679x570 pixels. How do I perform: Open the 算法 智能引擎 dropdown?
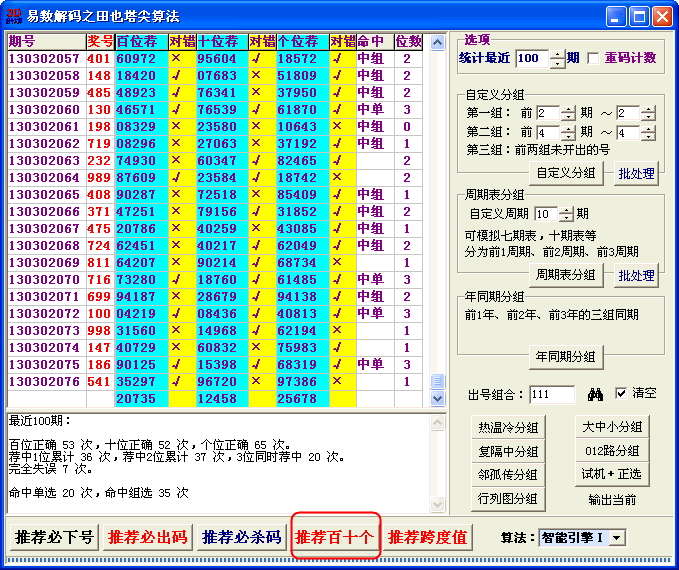[617, 538]
